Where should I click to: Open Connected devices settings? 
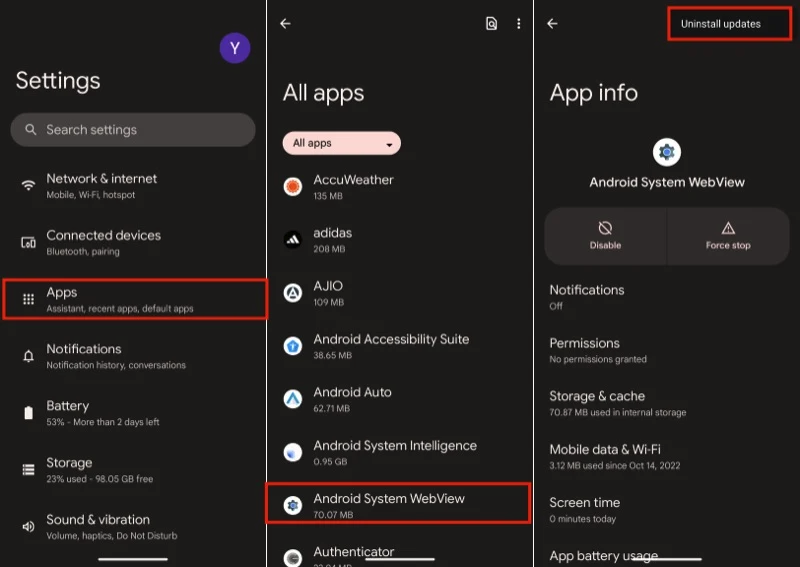(x=133, y=242)
